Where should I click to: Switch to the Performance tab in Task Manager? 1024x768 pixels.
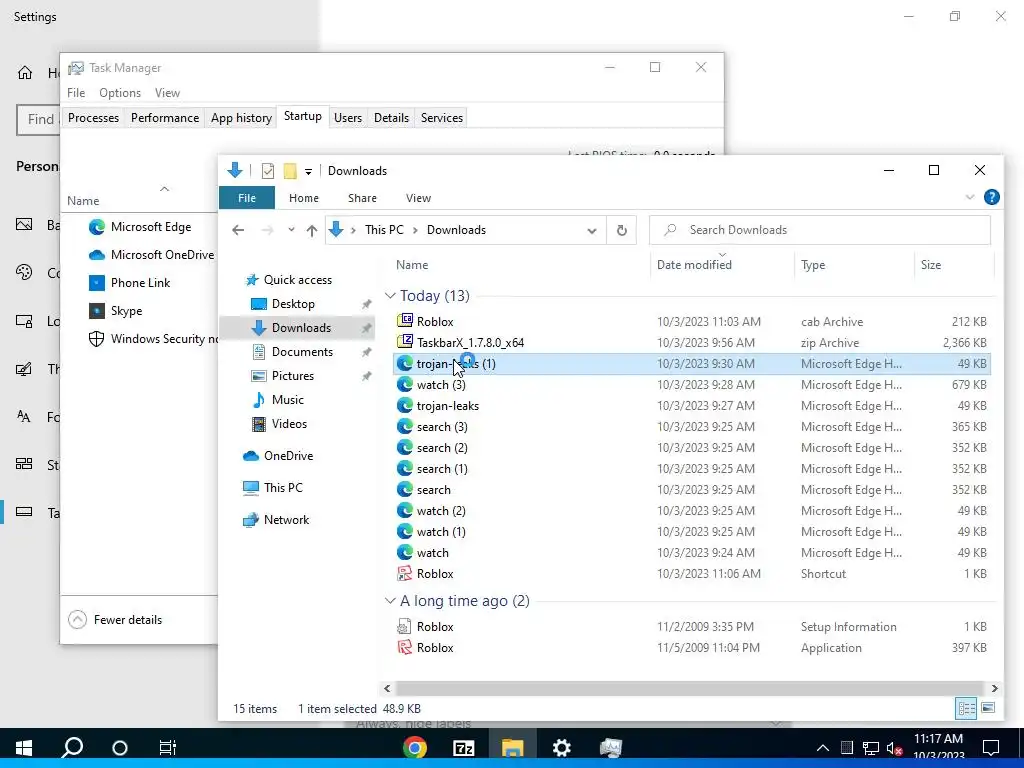[165, 118]
